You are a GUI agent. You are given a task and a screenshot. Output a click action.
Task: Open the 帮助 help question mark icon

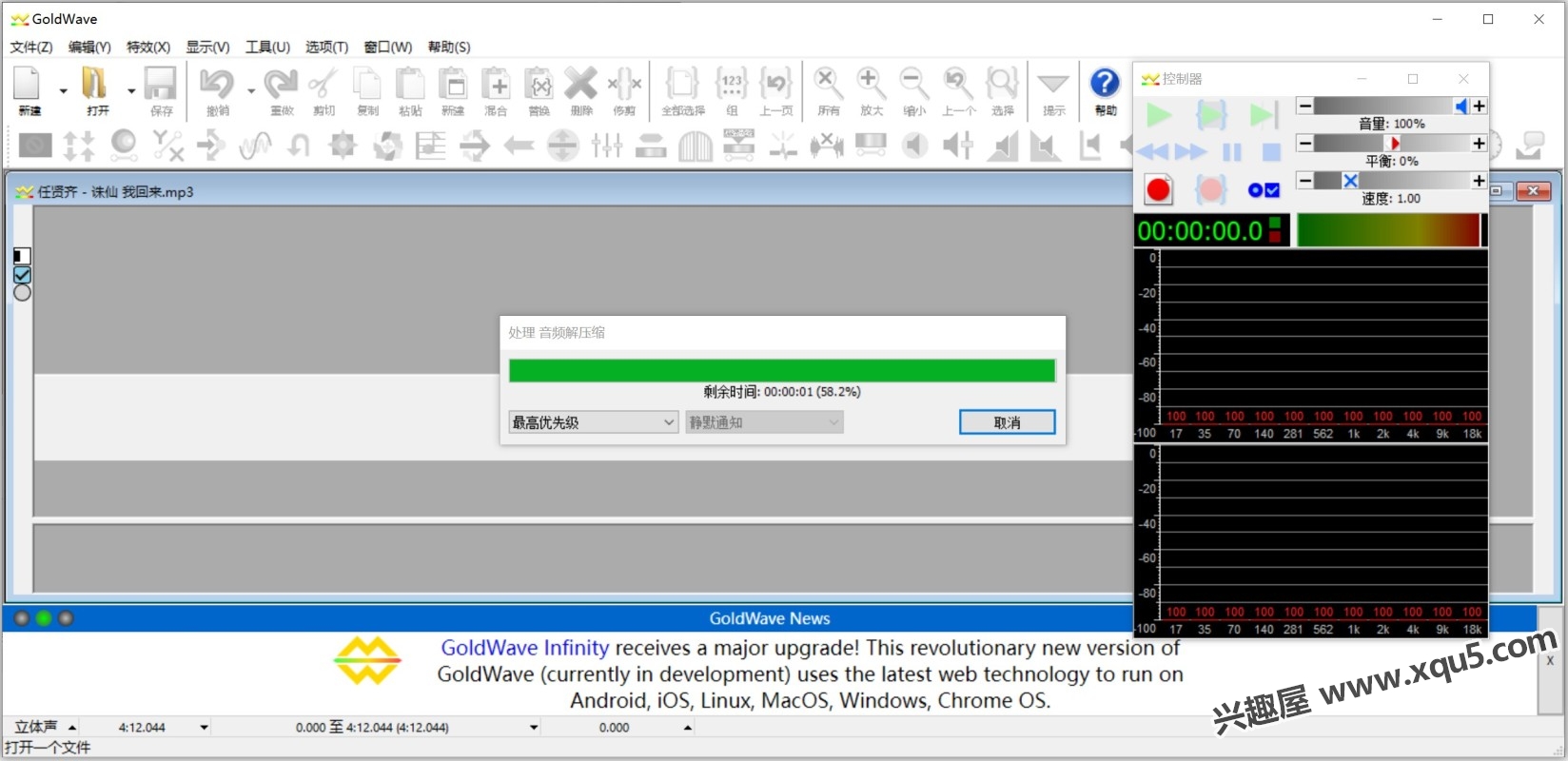point(1105,84)
